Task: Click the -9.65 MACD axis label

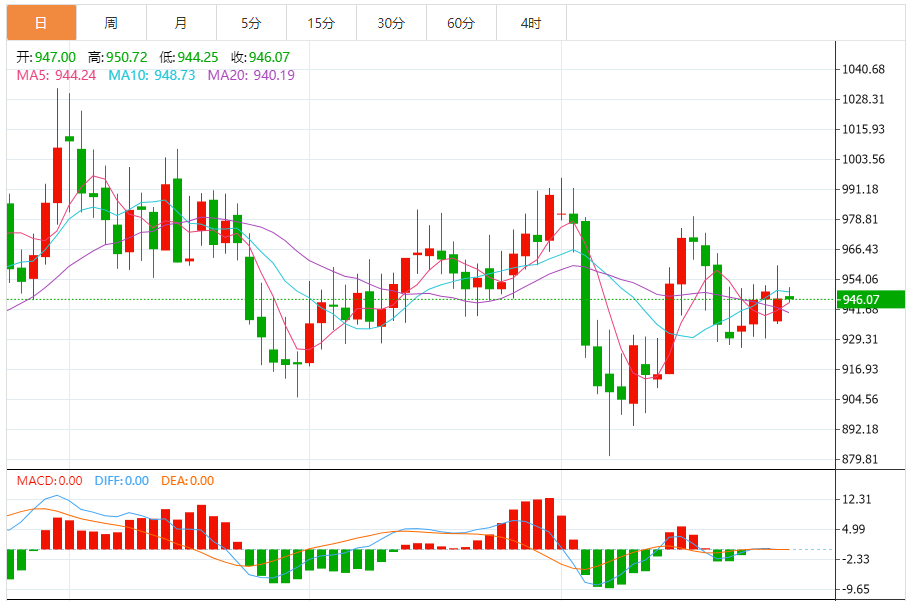Action: pos(857,589)
